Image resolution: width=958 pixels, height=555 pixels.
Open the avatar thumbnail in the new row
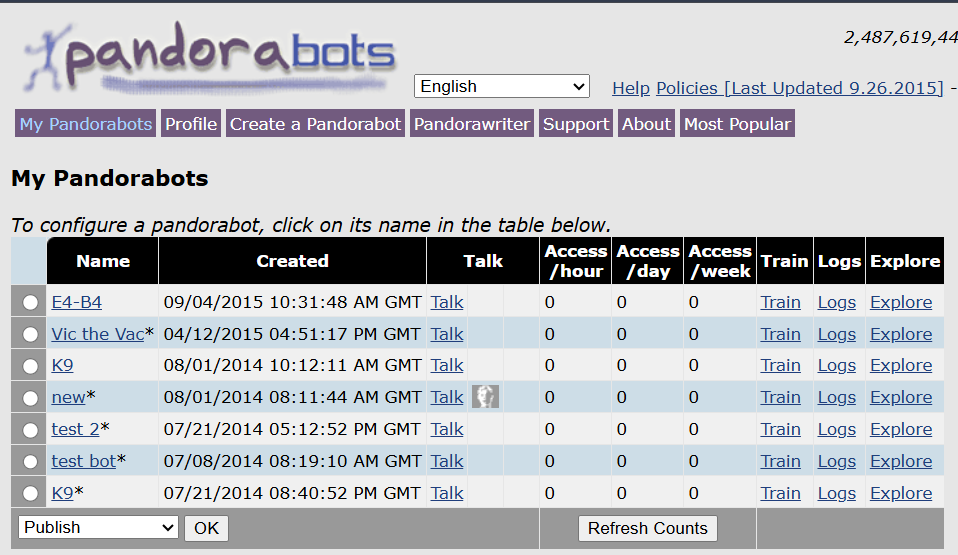click(x=485, y=397)
